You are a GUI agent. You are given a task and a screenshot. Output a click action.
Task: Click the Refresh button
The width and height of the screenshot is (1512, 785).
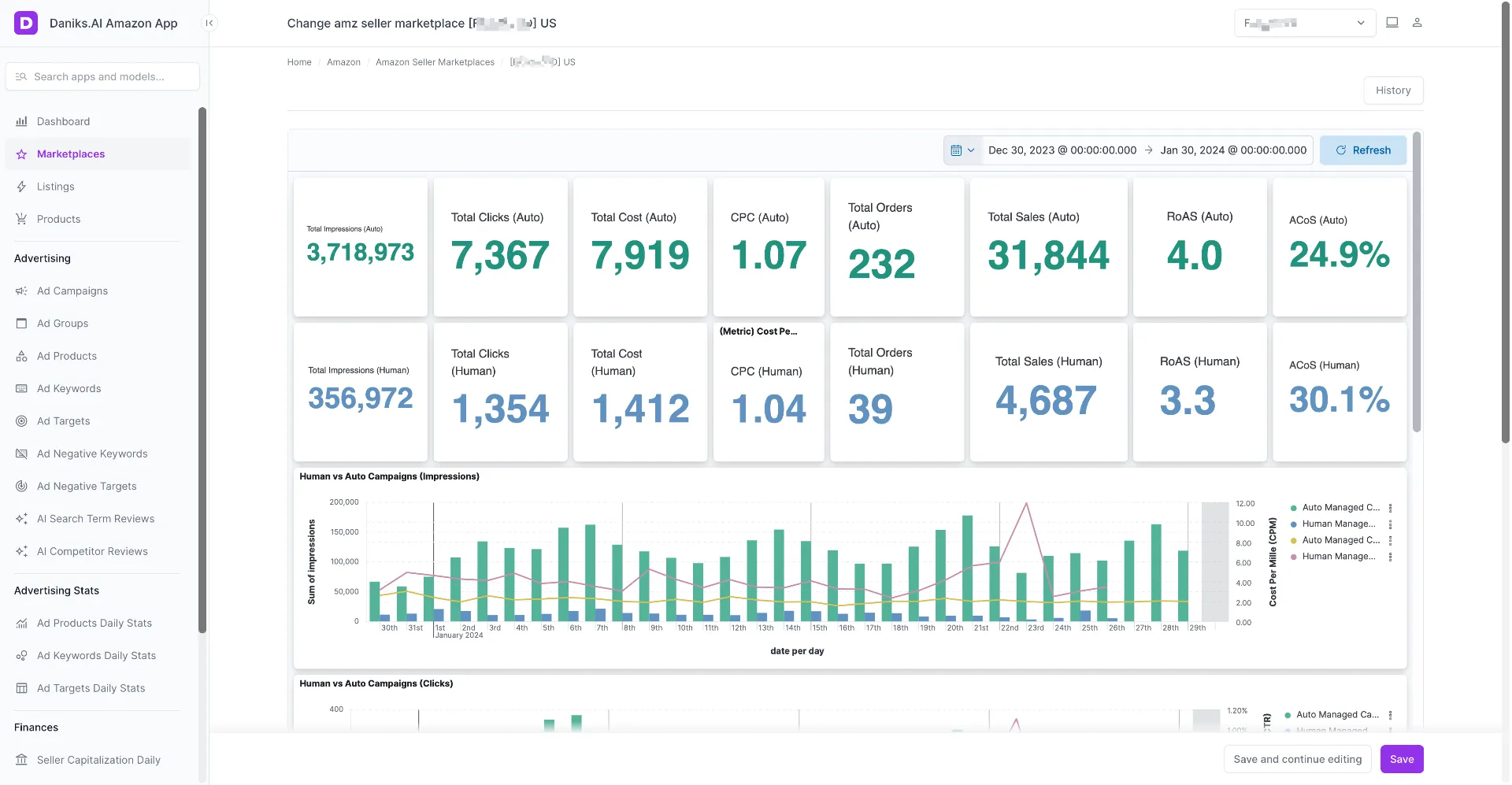[1363, 150]
